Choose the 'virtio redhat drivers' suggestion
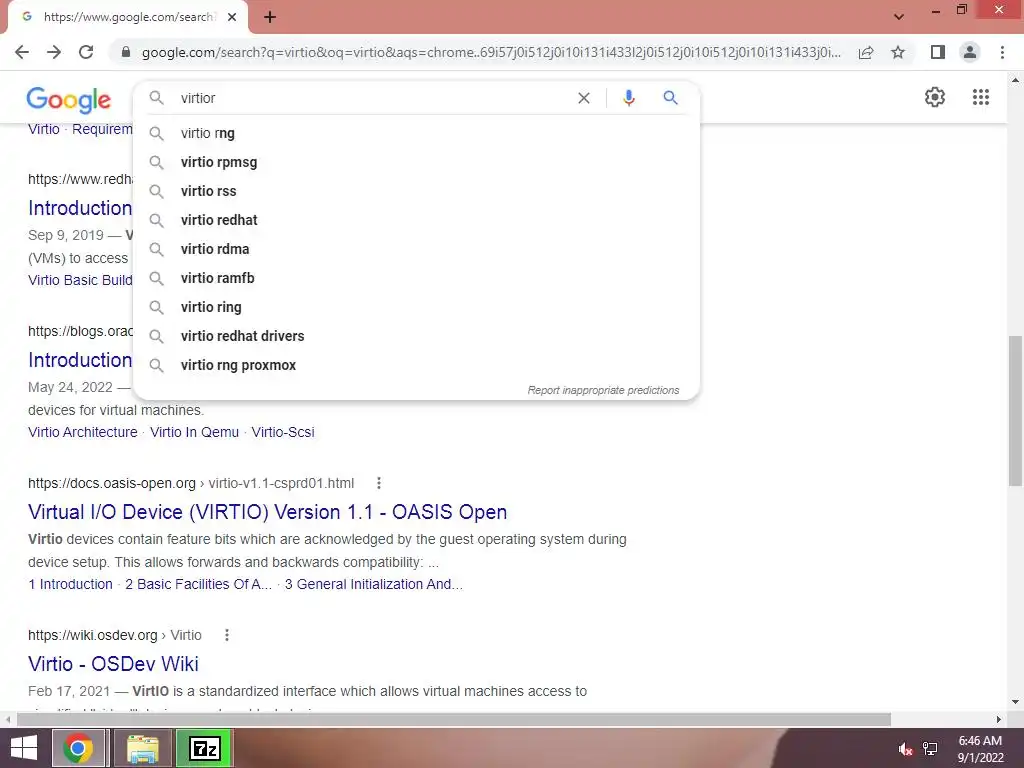 pos(416,336)
